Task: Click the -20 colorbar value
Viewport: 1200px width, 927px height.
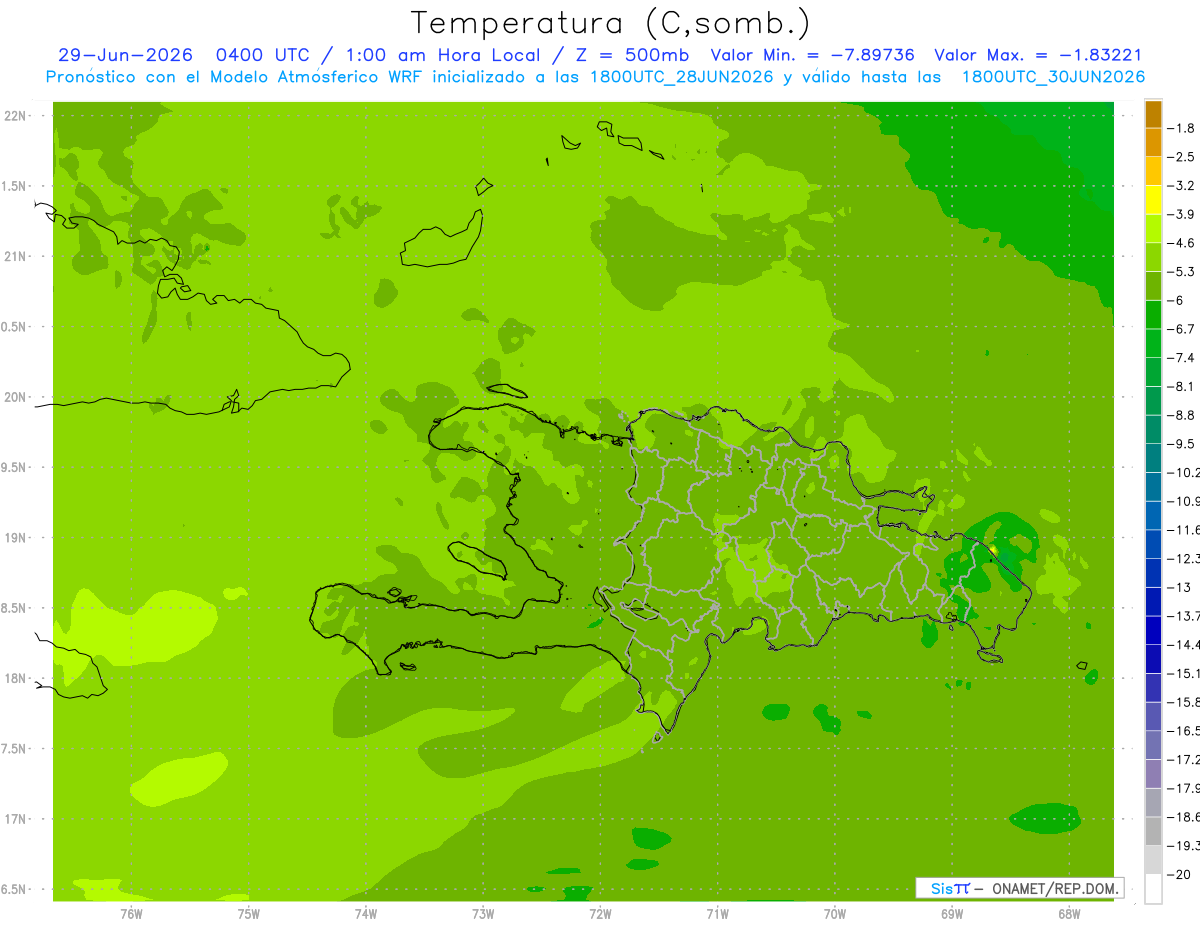Action: [x=1180, y=874]
